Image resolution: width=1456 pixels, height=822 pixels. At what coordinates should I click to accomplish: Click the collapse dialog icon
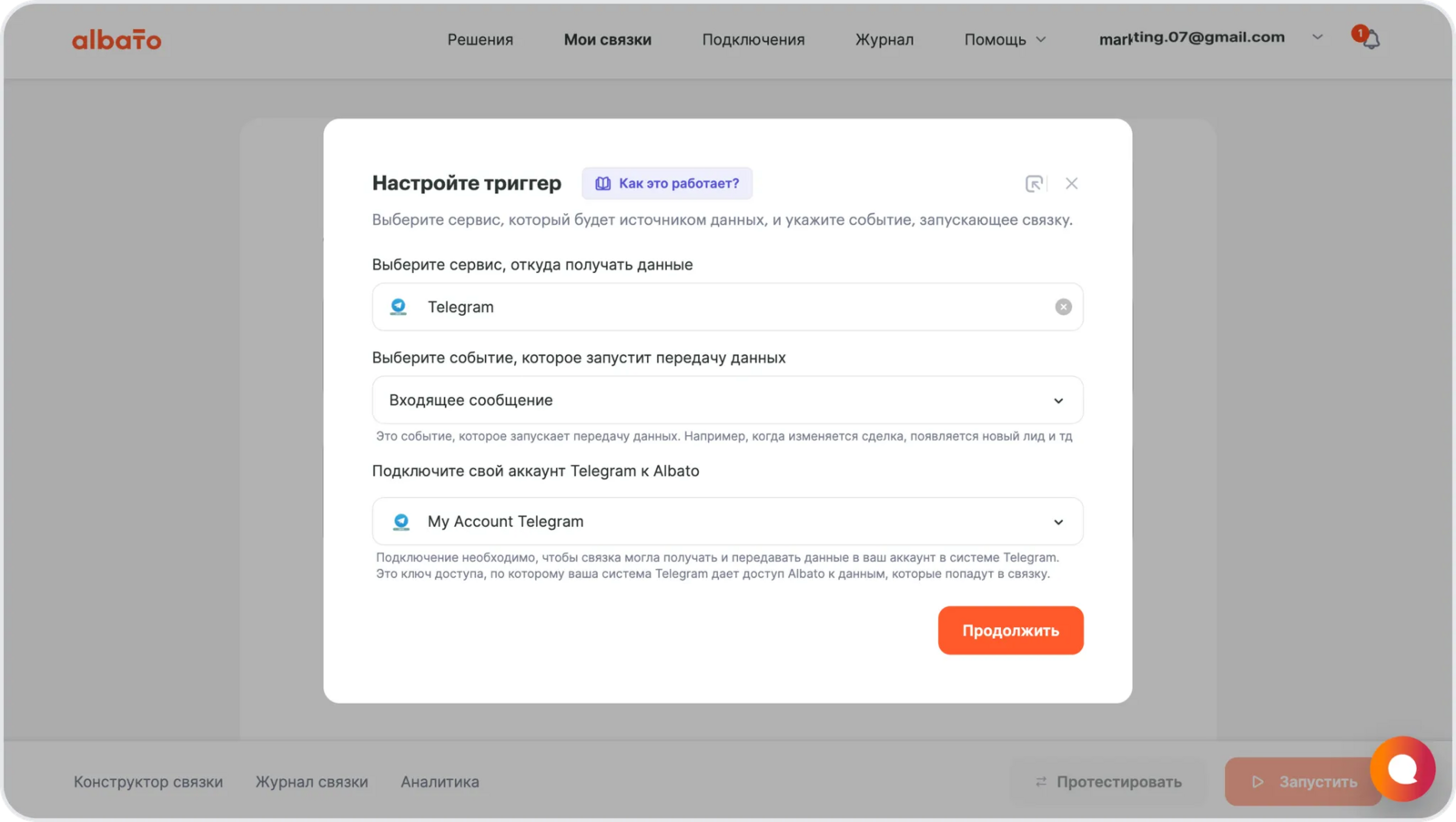[x=1034, y=184]
